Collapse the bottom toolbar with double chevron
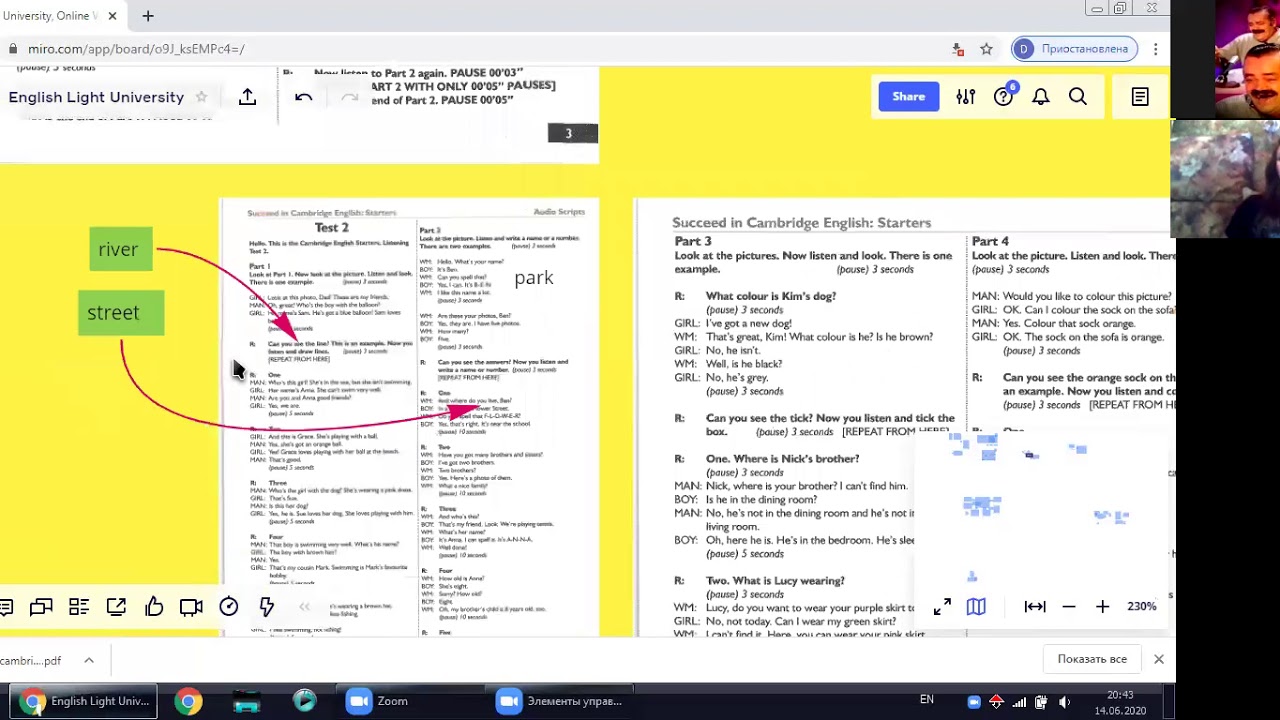Image resolution: width=1280 pixels, height=720 pixels. (304, 607)
